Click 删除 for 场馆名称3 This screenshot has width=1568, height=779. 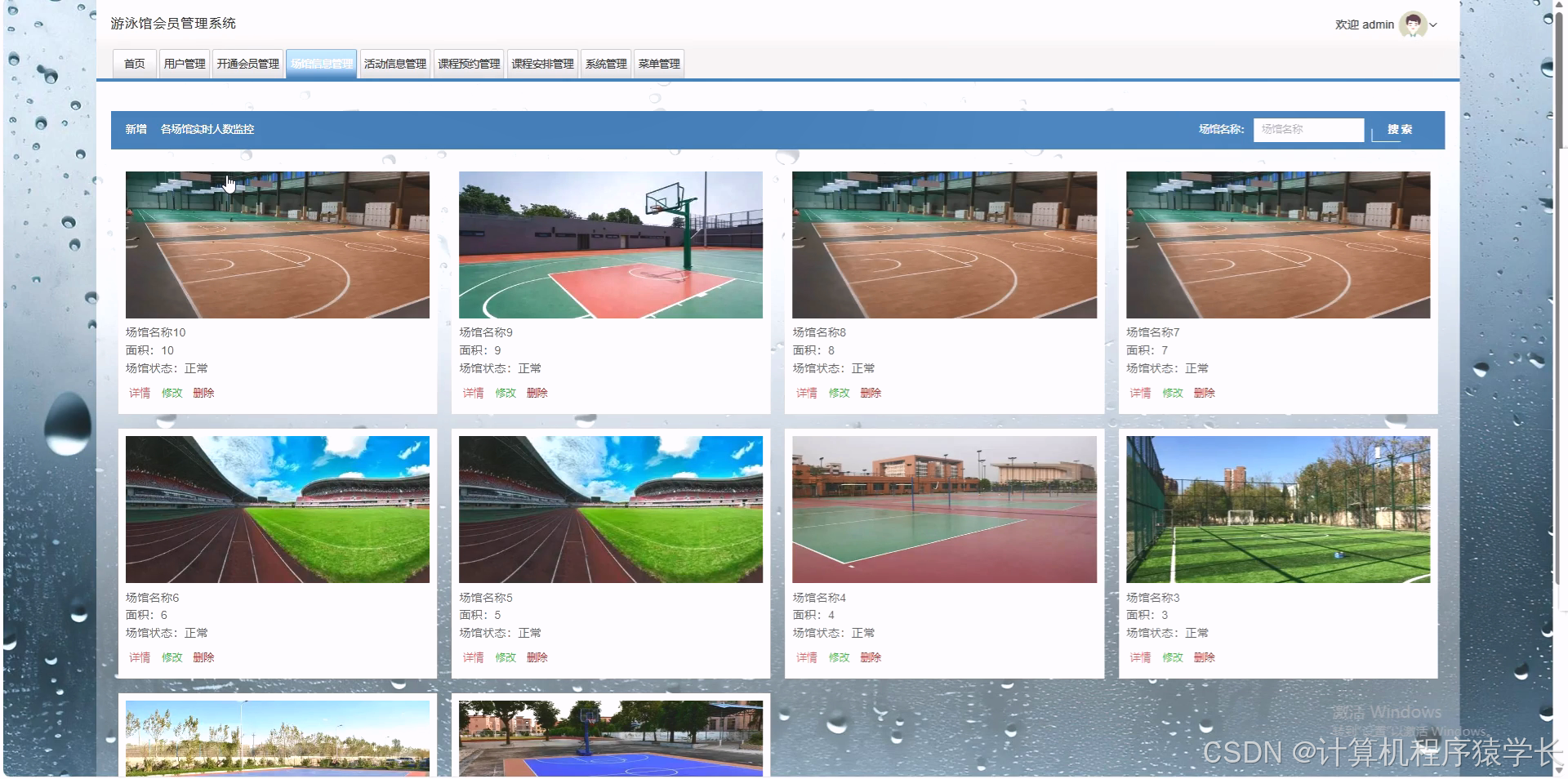pyautogui.click(x=1205, y=657)
